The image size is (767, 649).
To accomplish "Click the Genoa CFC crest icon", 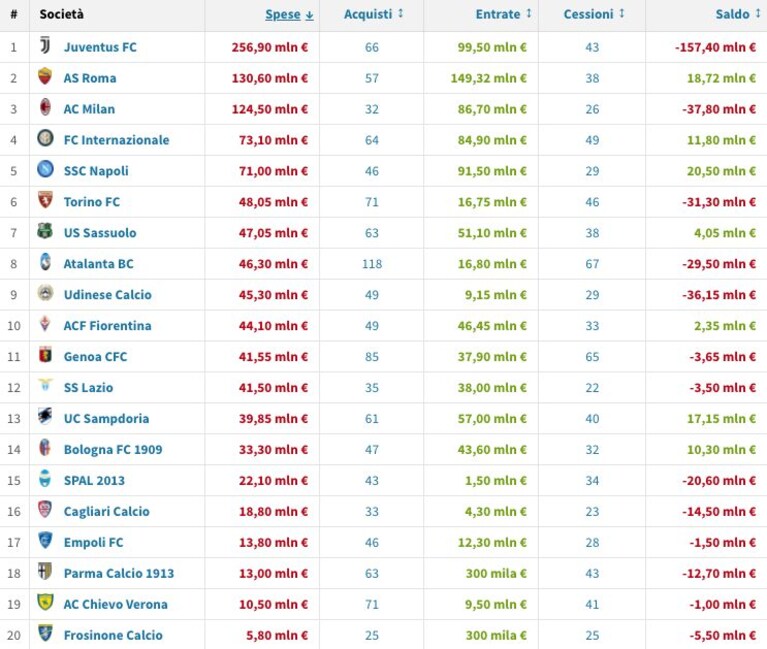I will coord(45,355).
